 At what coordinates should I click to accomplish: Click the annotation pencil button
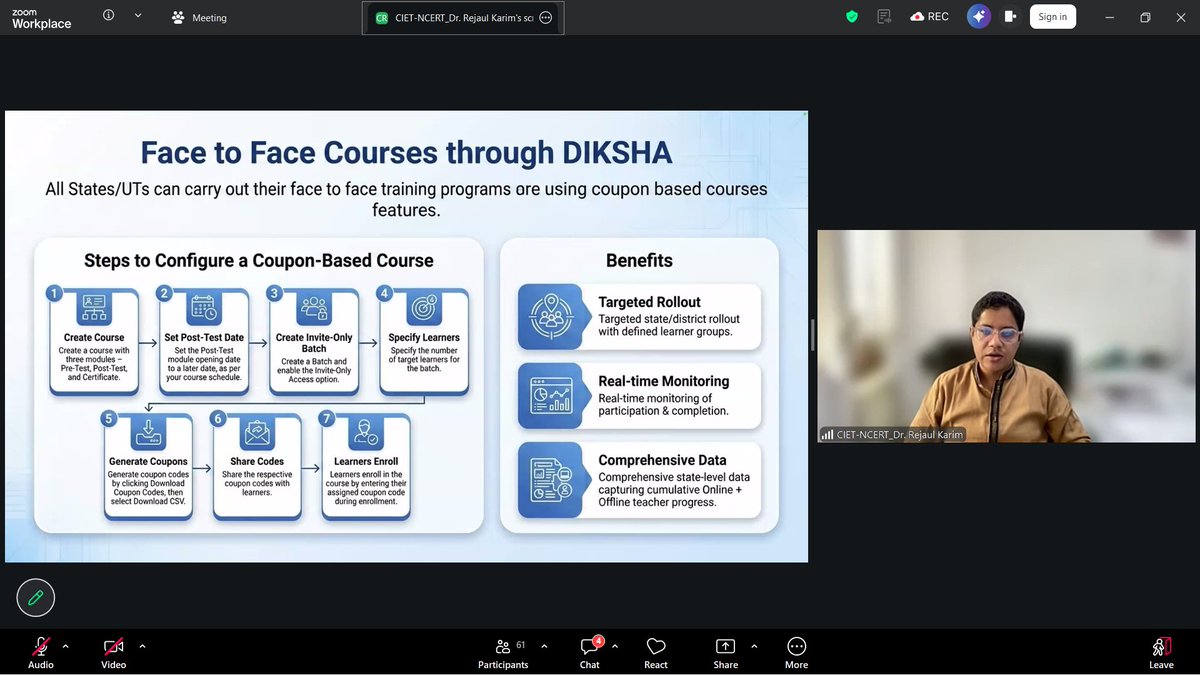tap(36, 598)
